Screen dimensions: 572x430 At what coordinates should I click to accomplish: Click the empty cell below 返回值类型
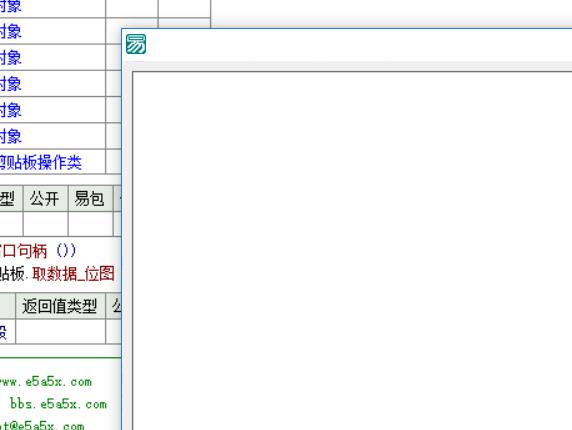click(60, 332)
